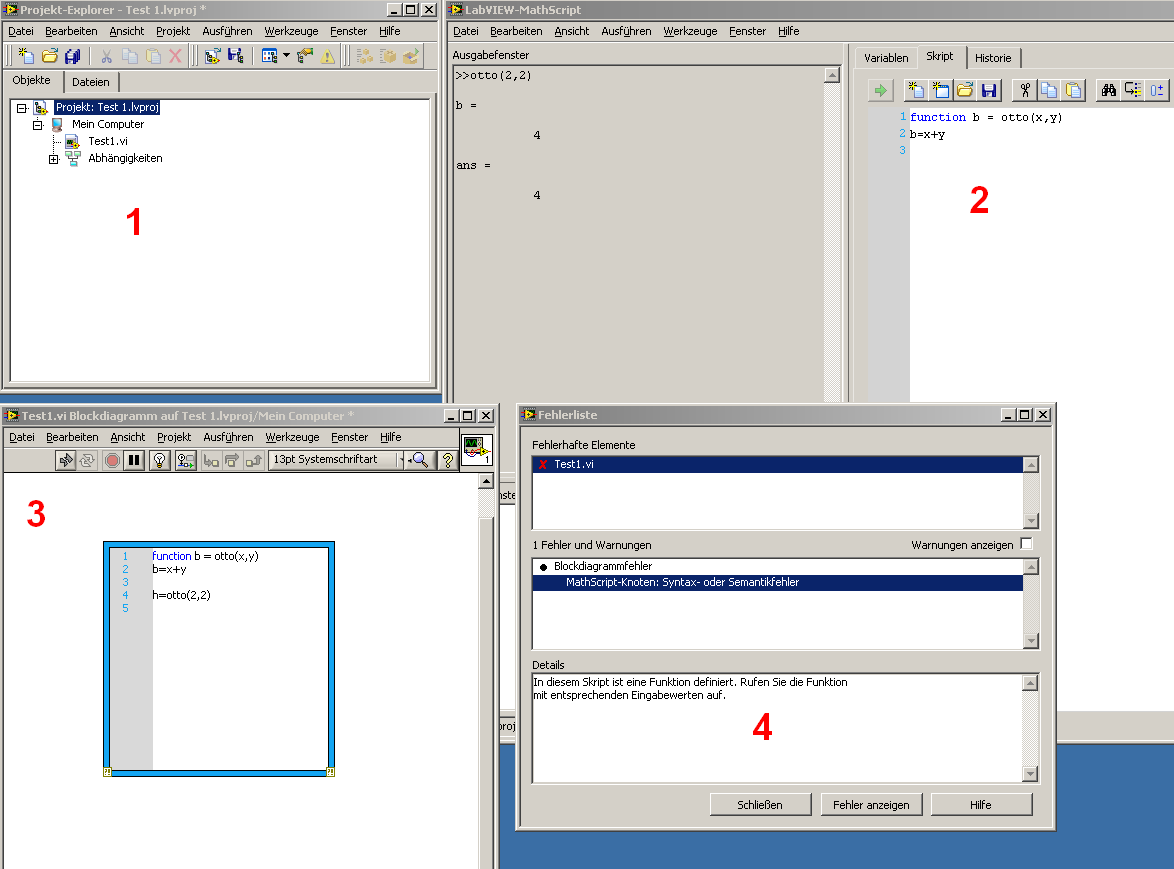The height and width of the screenshot is (869, 1174).
Task: Collapse the Projekt: Test 1.lvproj tree node
Action: point(22,108)
